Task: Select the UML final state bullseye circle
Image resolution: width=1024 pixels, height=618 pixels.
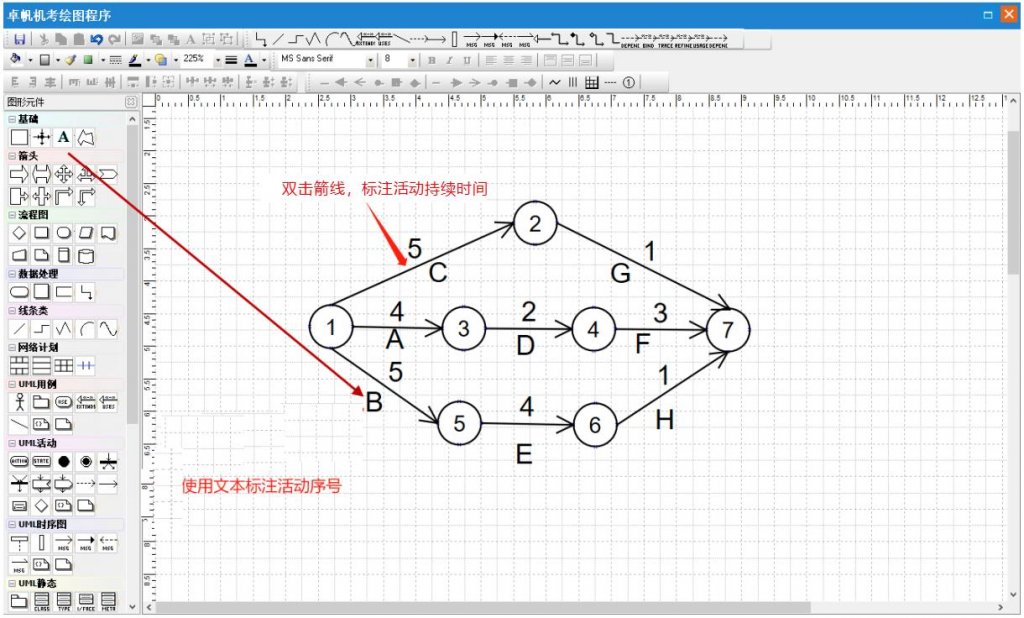Action: (x=86, y=461)
